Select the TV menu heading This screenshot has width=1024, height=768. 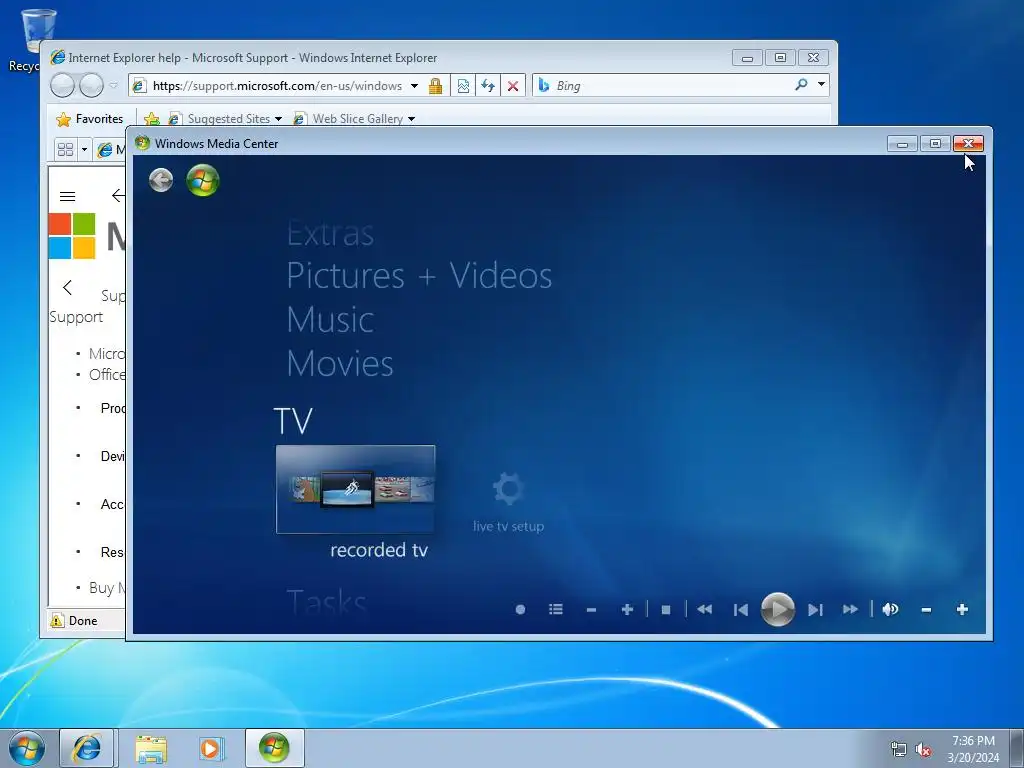coord(293,421)
